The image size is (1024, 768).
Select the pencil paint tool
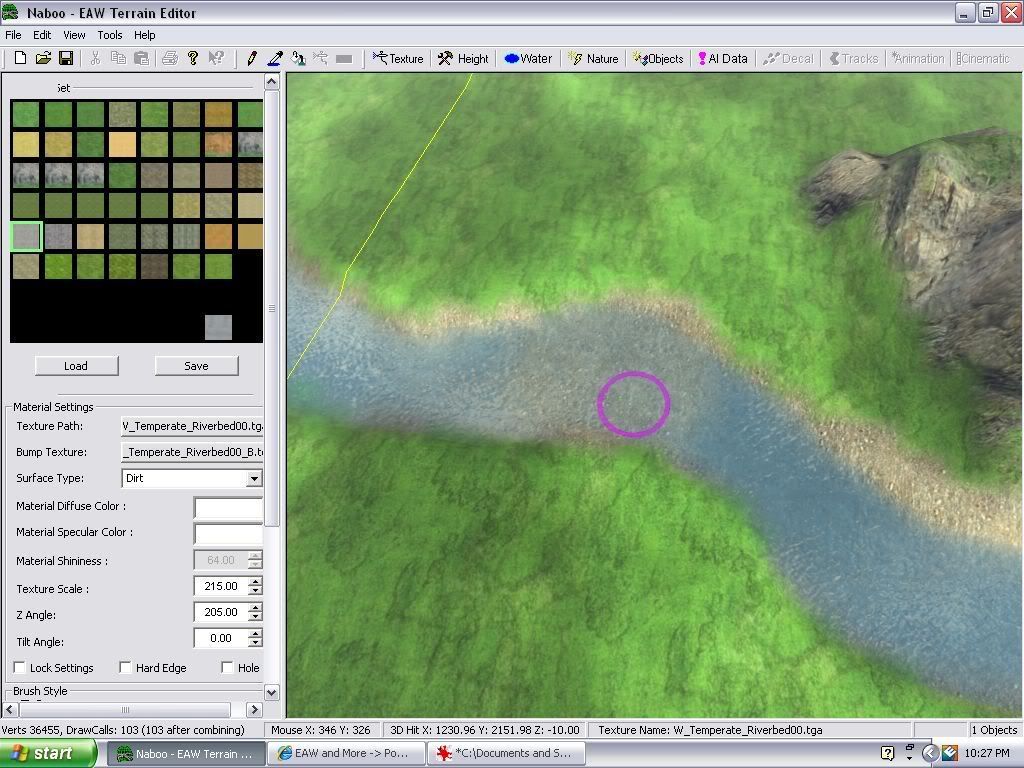251,58
